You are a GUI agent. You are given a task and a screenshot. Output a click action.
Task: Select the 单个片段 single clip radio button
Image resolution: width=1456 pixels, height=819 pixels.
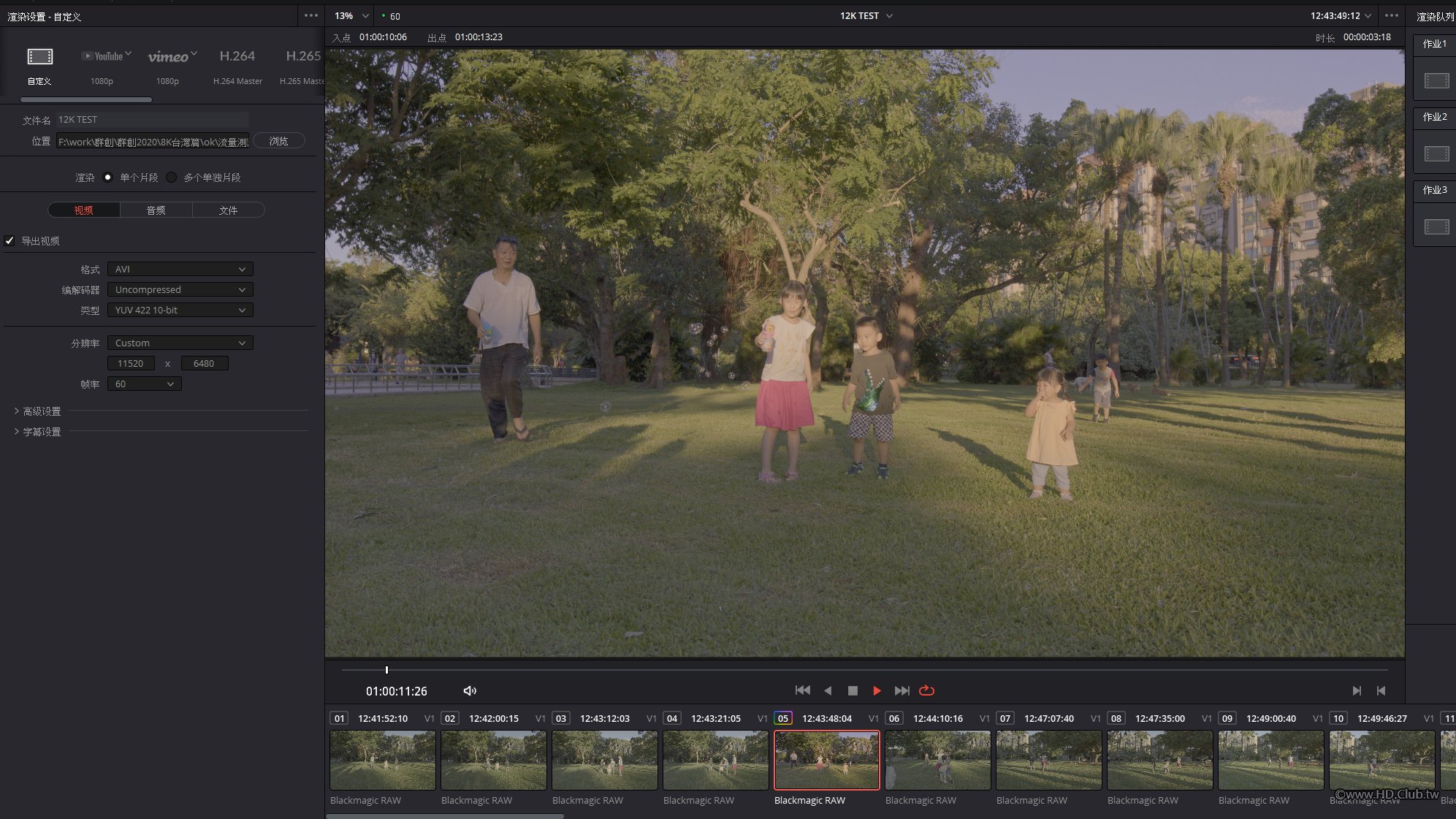[108, 177]
